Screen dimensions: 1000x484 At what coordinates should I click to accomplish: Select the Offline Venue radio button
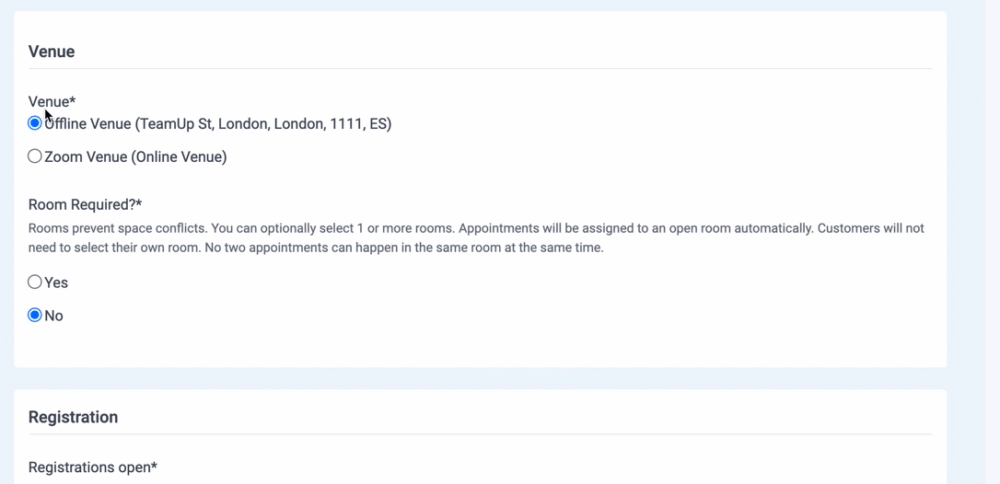click(35, 124)
